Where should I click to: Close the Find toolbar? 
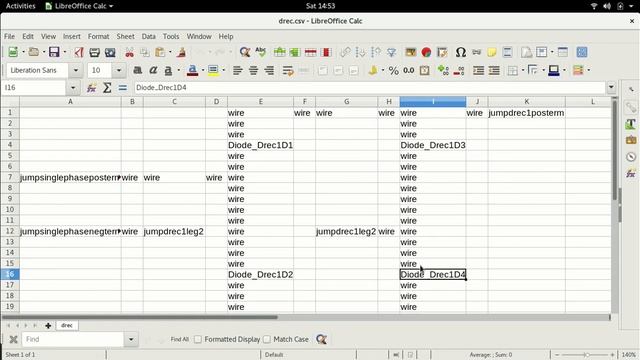13,339
